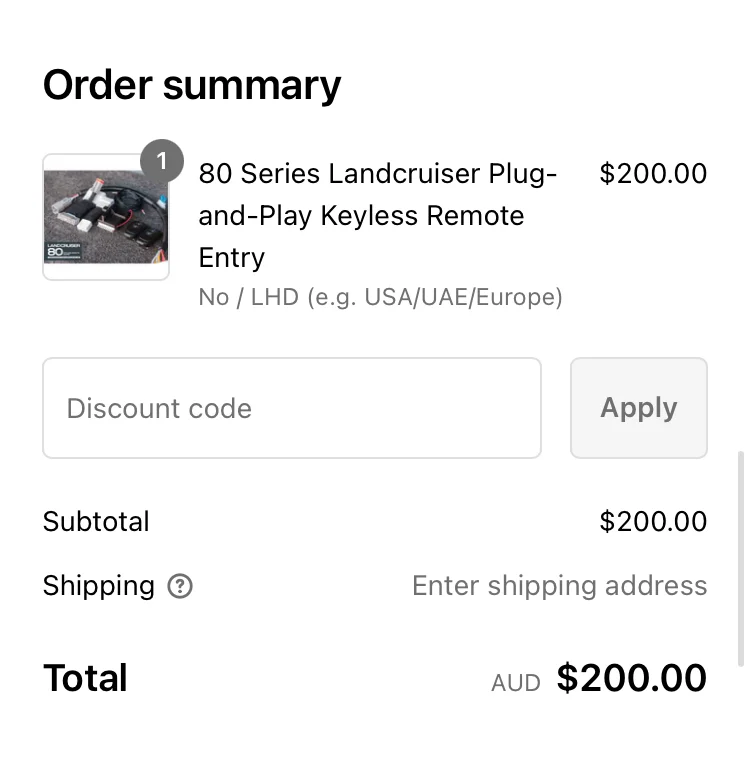Viewport: 750px width, 764px height.
Task: Click the bold Total amount $200.00
Action: click(631, 678)
